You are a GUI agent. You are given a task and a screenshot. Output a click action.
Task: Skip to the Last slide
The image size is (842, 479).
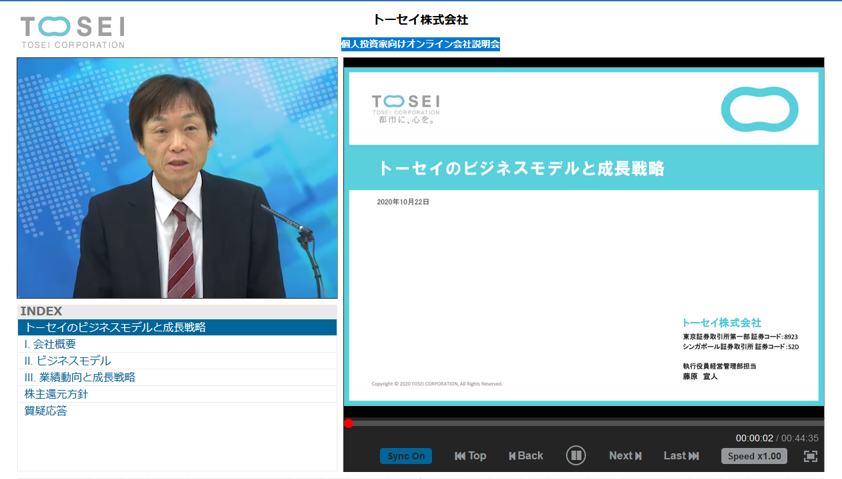point(681,456)
